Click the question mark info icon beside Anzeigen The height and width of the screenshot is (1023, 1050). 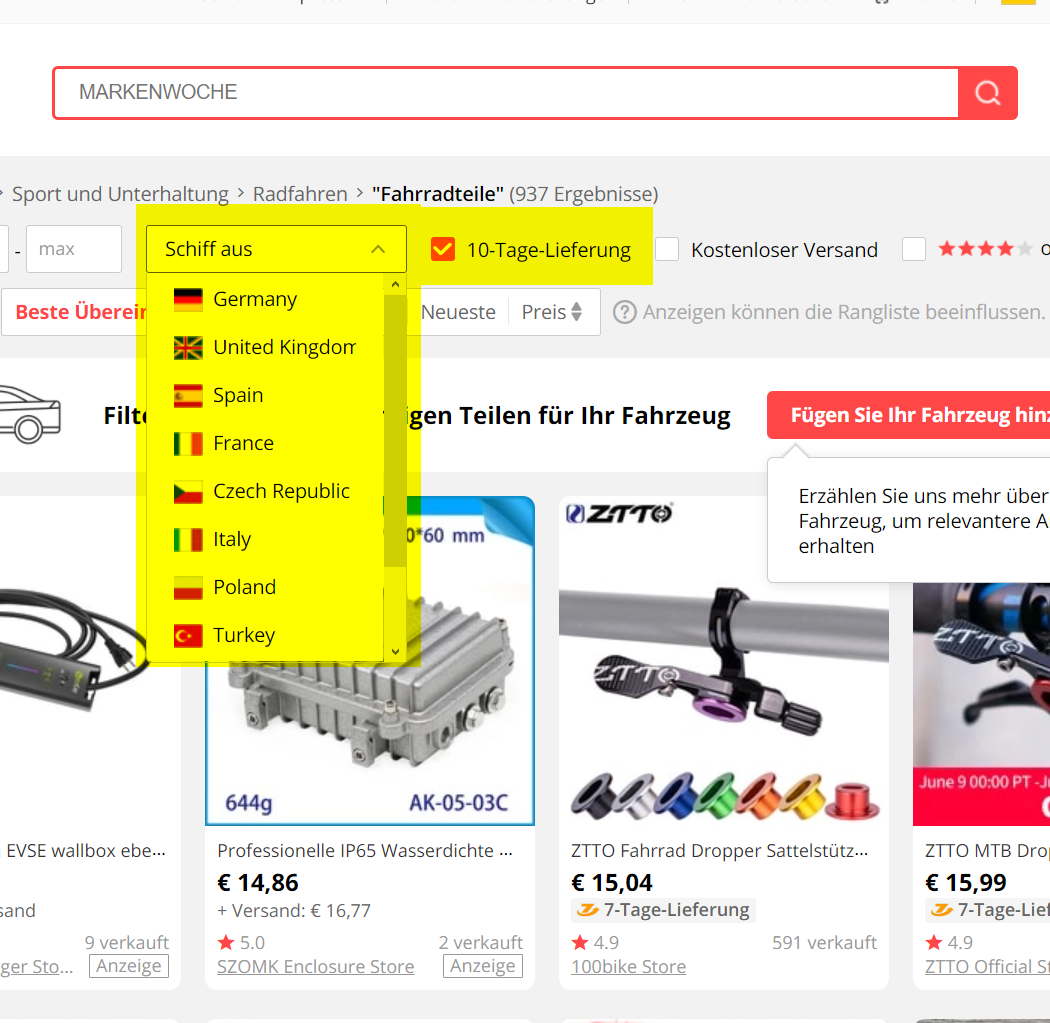pyautogui.click(x=624, y=312)
